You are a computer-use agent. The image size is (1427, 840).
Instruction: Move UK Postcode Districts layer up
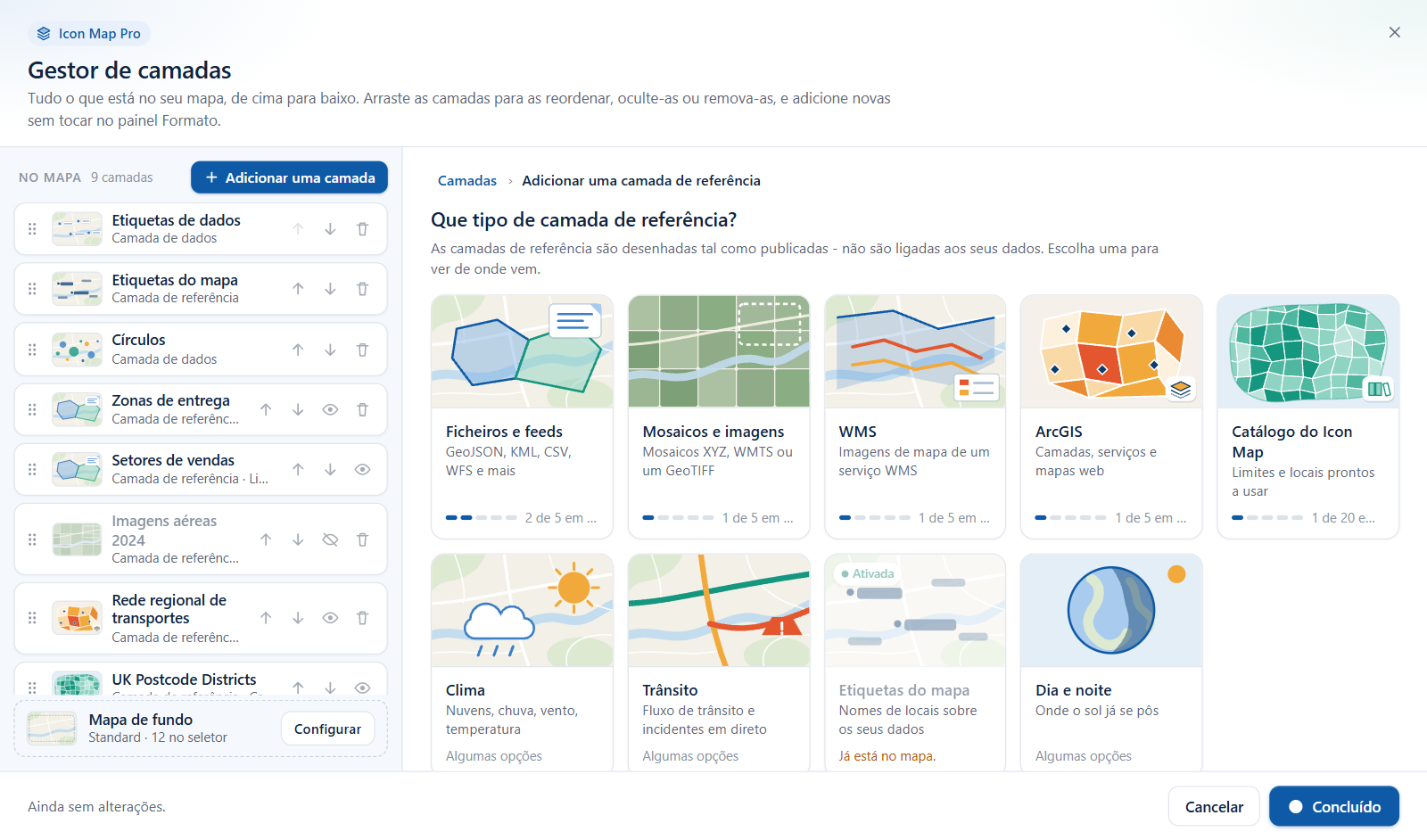pos(298,688)
